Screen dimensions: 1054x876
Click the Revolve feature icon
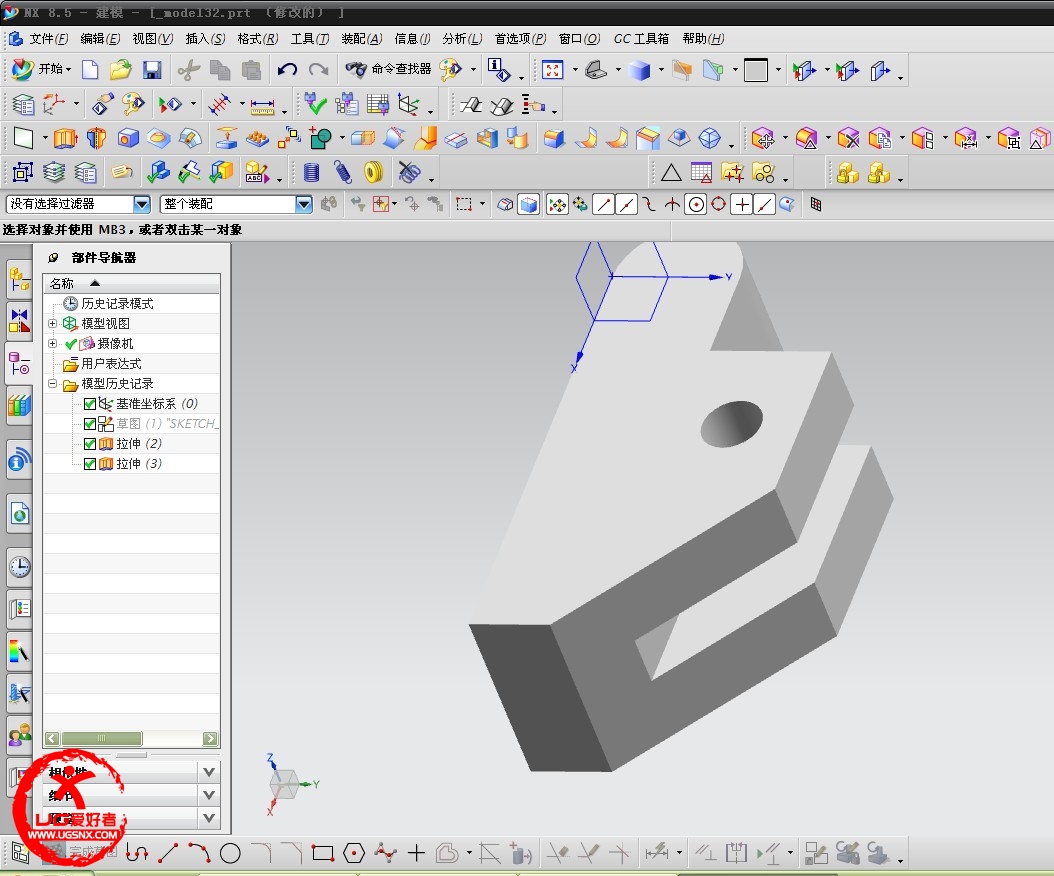click(x=96, y=138)
